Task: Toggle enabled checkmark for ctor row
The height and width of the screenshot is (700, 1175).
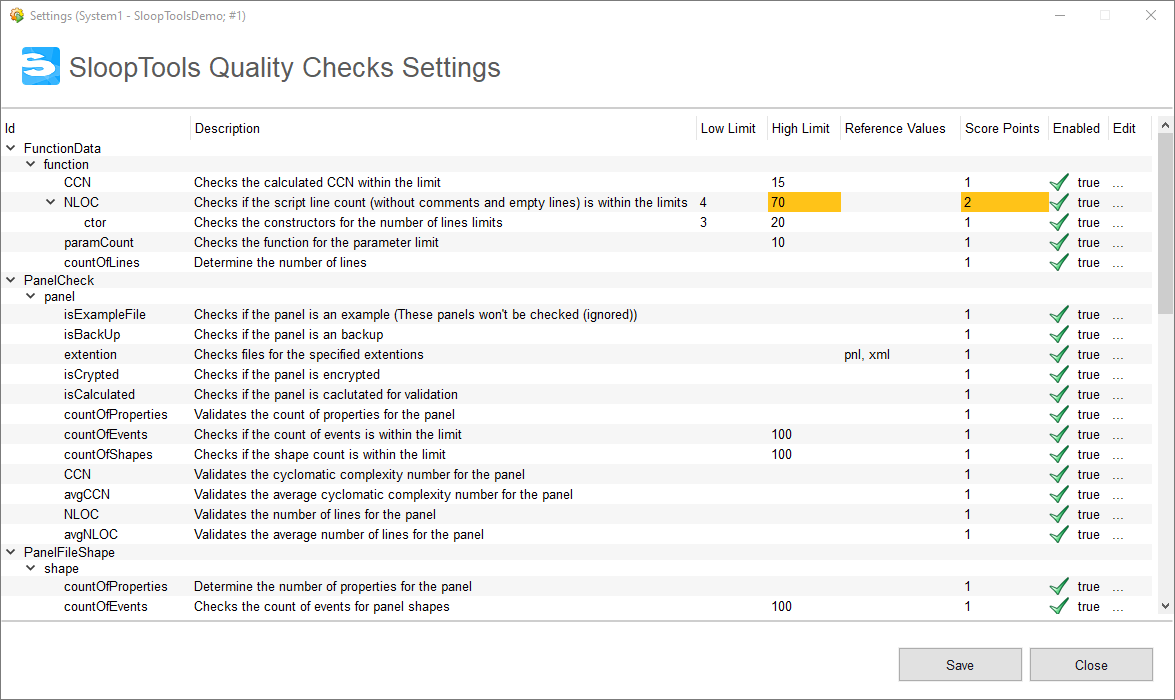Action: (1059, 223)
